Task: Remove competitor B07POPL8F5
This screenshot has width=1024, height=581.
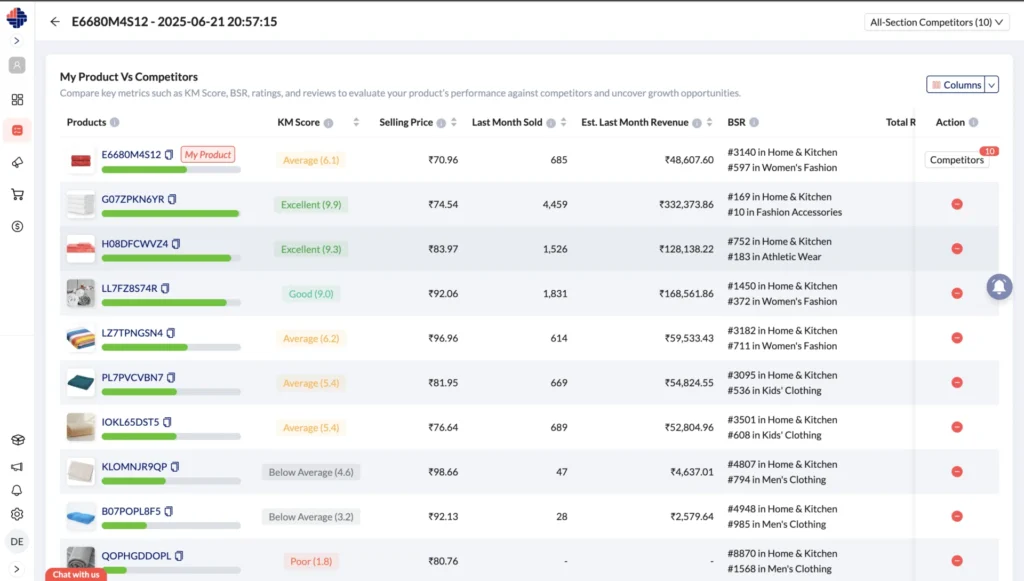Action: 957,516
